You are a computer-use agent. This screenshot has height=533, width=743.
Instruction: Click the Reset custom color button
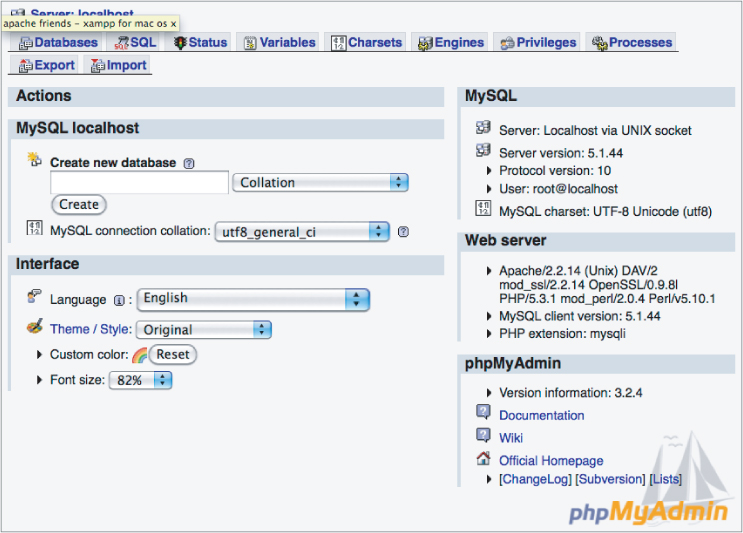click(x=172, y=354)
